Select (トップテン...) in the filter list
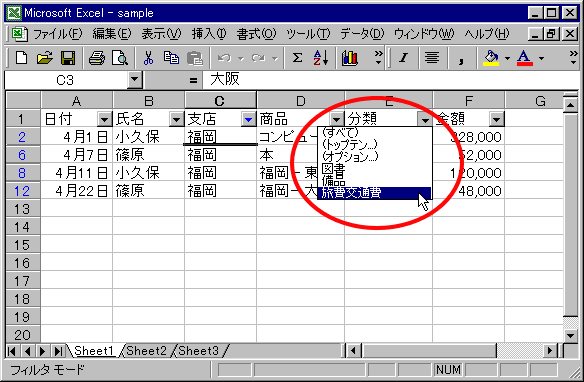 [375, 144]
